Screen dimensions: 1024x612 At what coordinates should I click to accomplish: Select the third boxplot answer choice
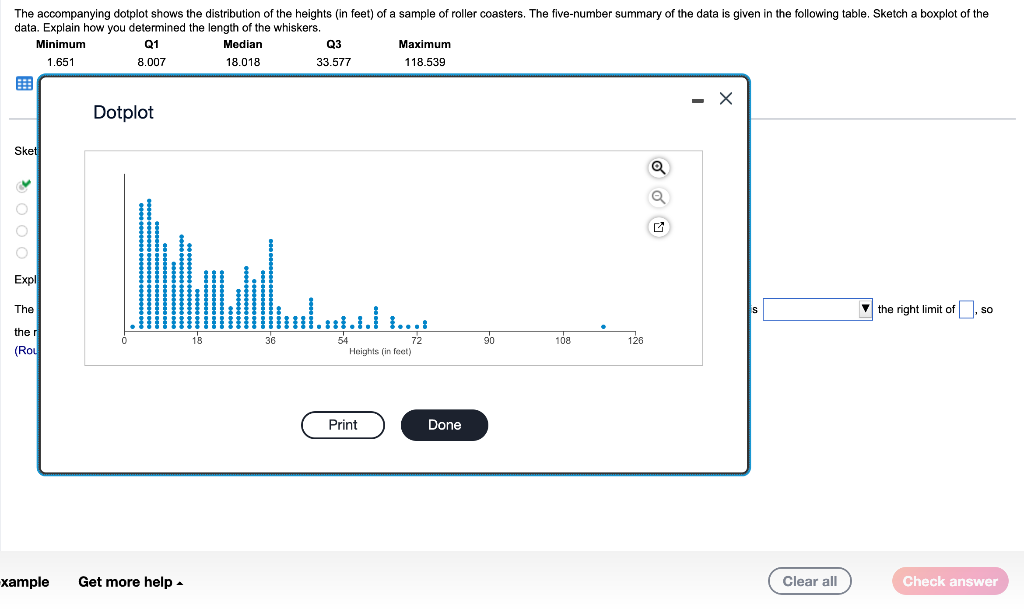[21, 230]
